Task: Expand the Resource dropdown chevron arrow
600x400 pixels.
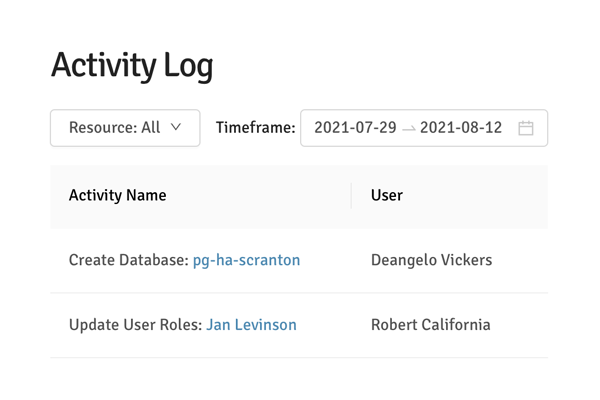Action: (x=176, y=128)
